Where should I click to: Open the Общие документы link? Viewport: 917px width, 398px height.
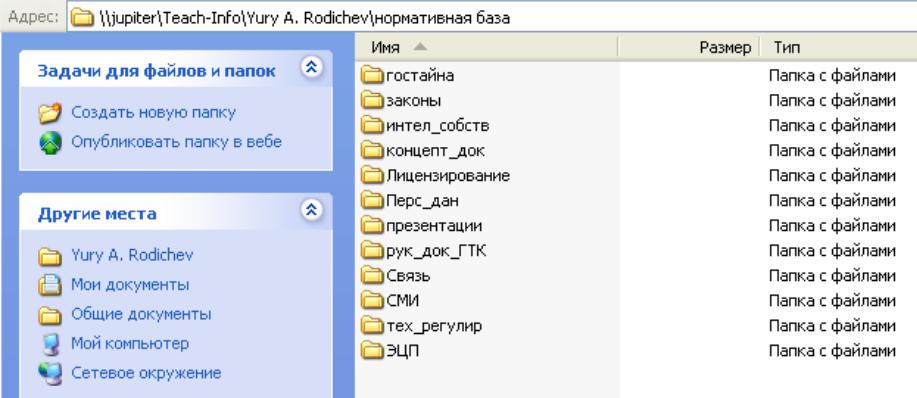pos(141,314)
